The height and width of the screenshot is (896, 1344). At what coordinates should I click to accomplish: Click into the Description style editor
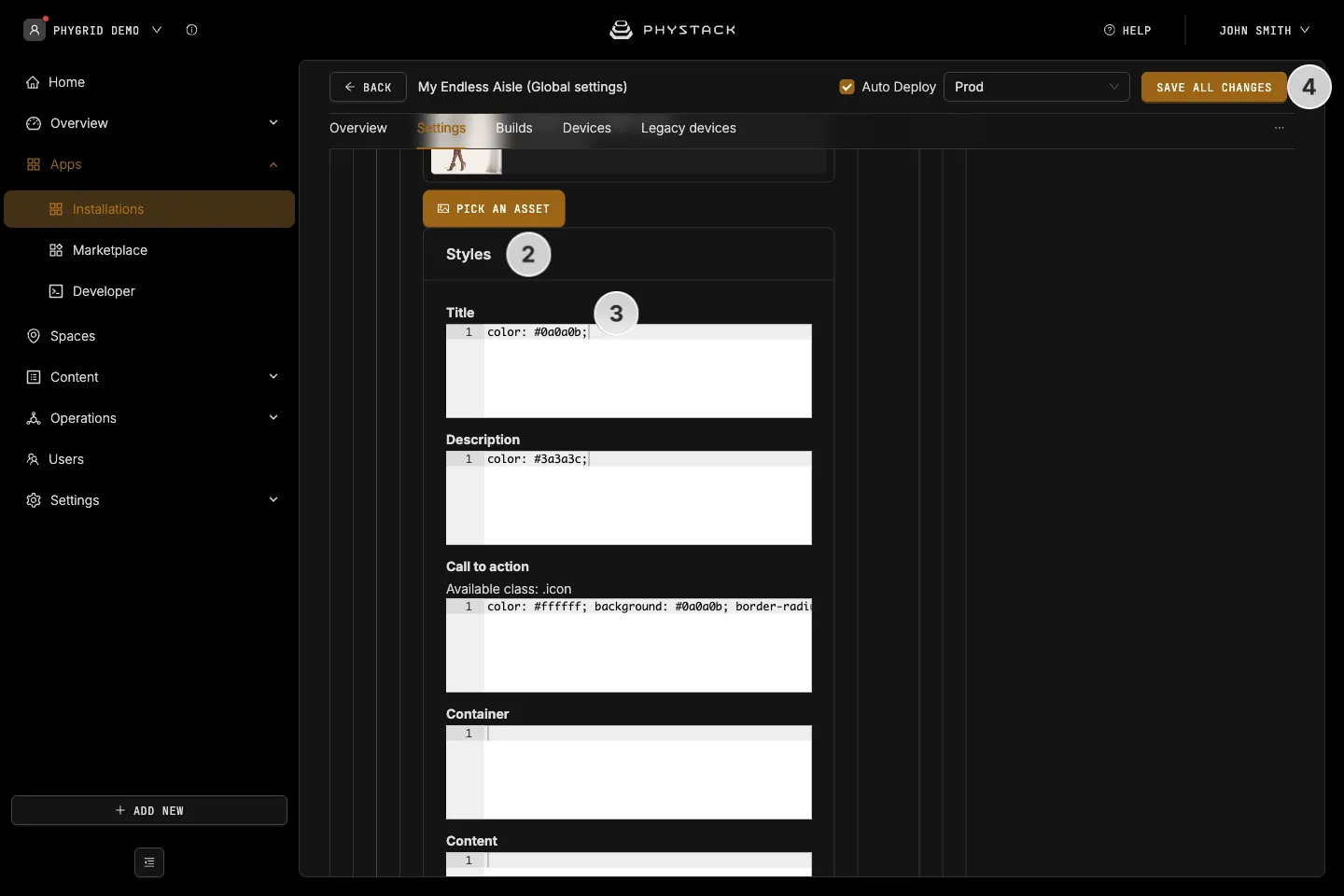coord(629,497)
